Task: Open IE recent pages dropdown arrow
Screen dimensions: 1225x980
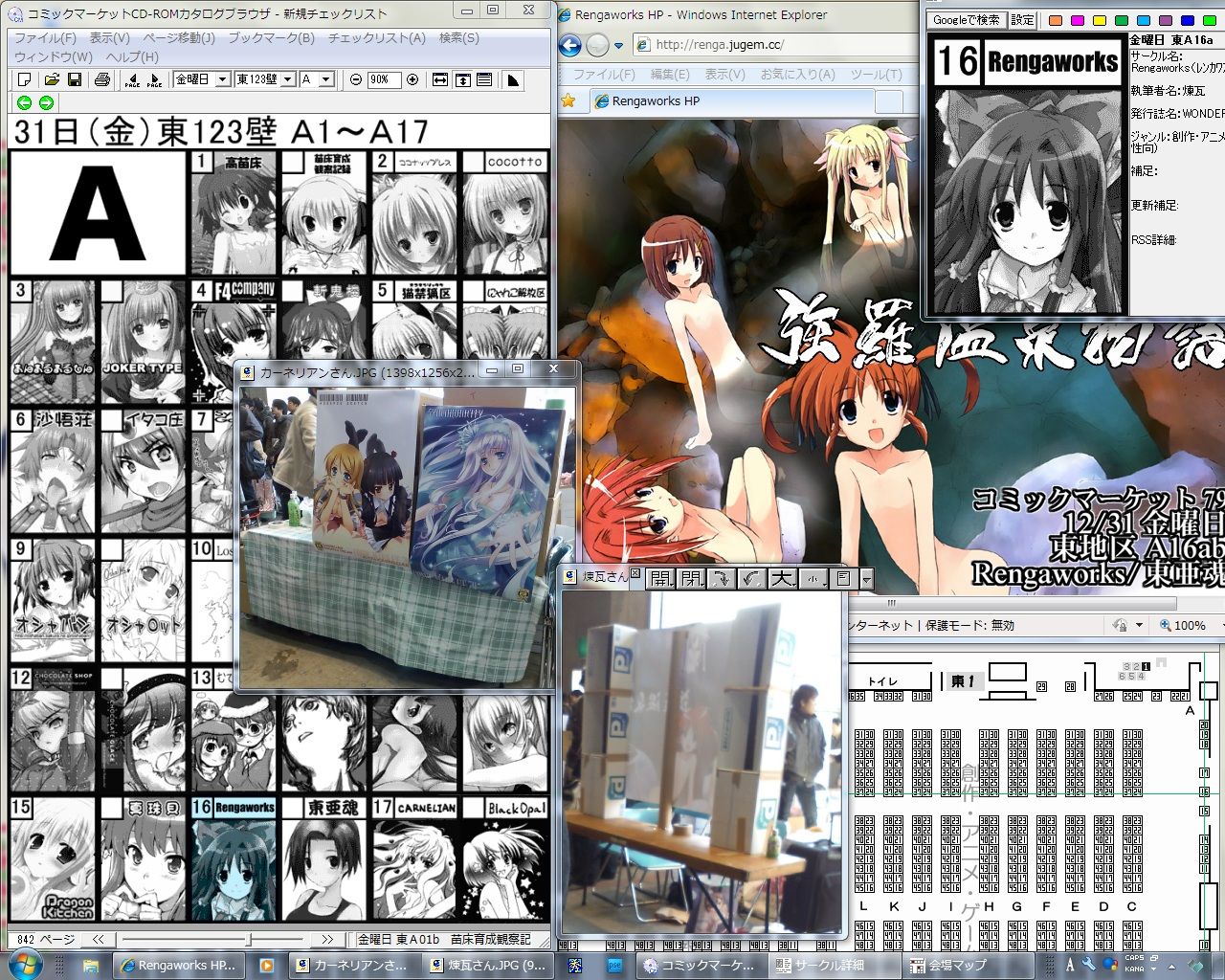Action: [618, 45]
